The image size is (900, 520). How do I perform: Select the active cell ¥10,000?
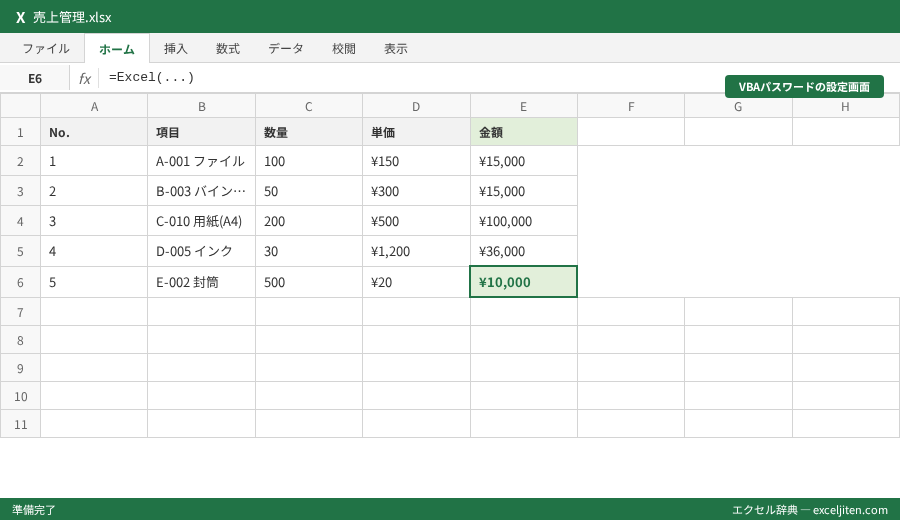pyautogui.click(x=523, y=282)
